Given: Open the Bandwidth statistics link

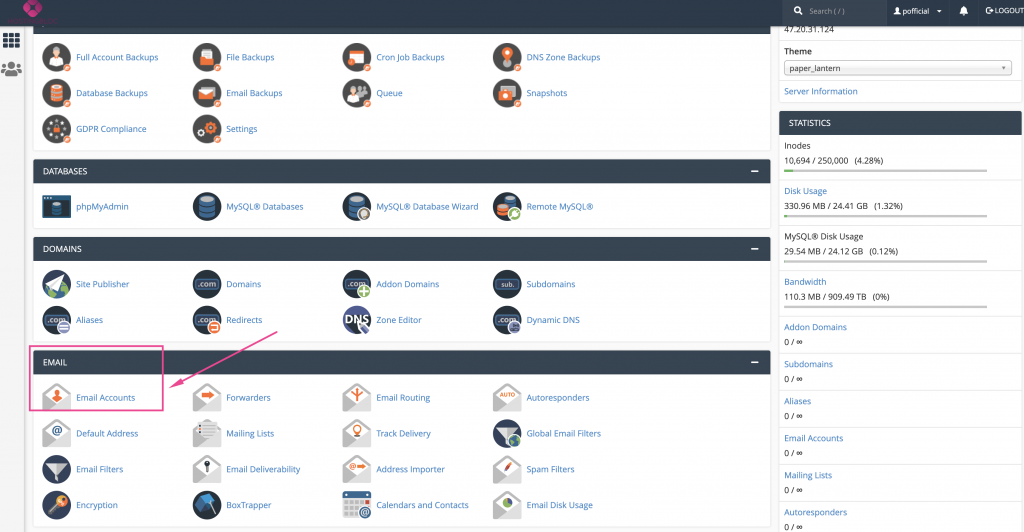Looking at the screenshot, I should pyautogui.click(x=805, y=282).
